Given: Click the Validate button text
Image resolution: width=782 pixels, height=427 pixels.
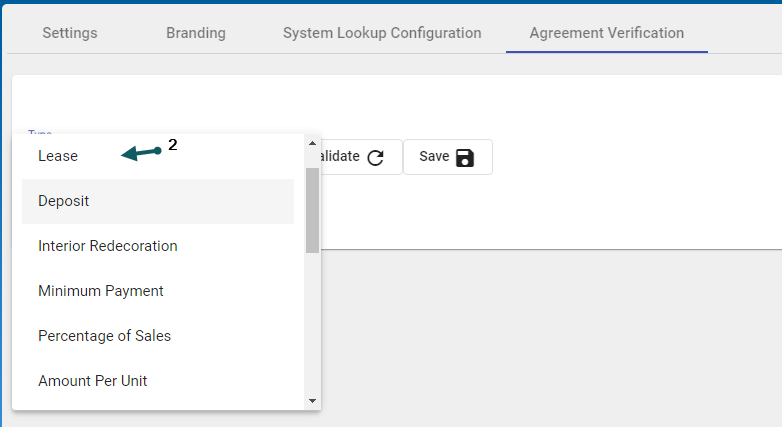Looking at the screenshot, I should click(337, 157).
